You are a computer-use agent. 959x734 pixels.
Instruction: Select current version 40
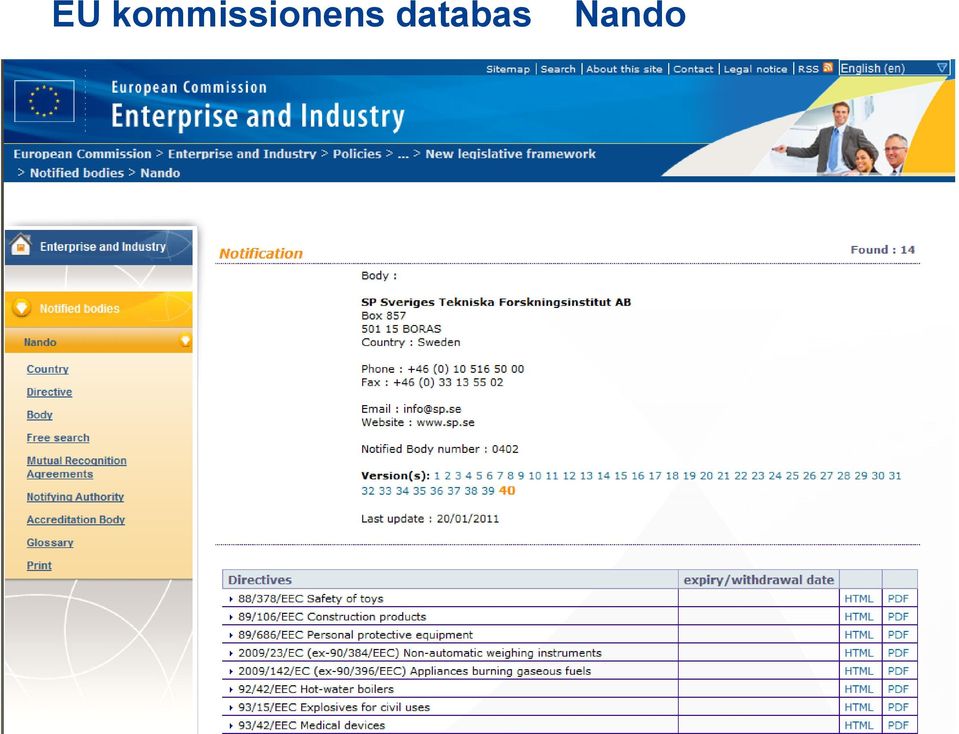coord(507,491)
